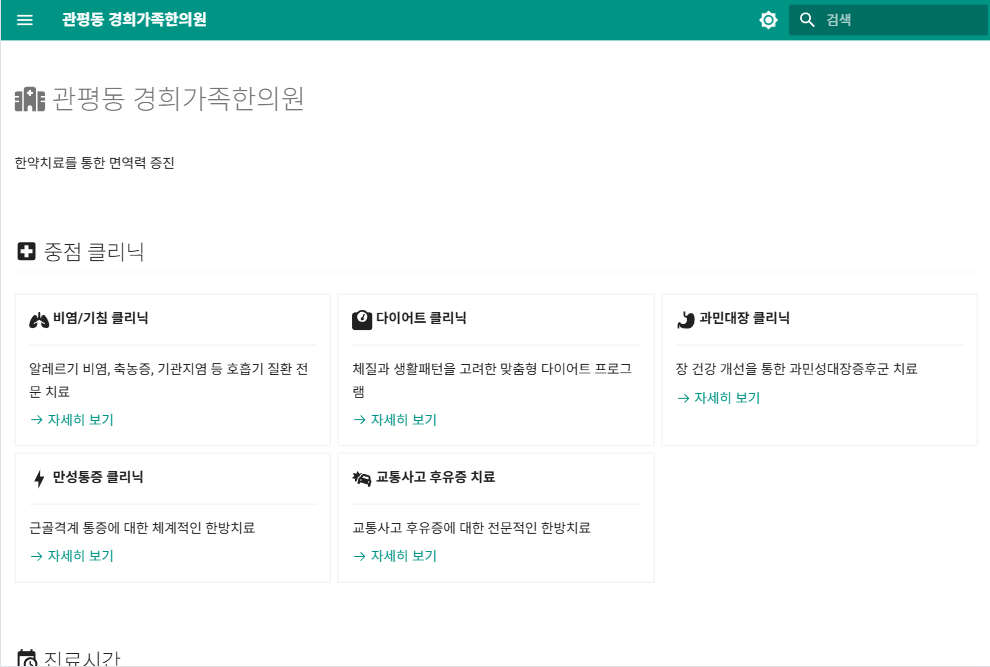Click the lungs icon on the 비염/기침 클리닉 card
The width and height of the screenshot is (990, 667).
tap(39, 318)
